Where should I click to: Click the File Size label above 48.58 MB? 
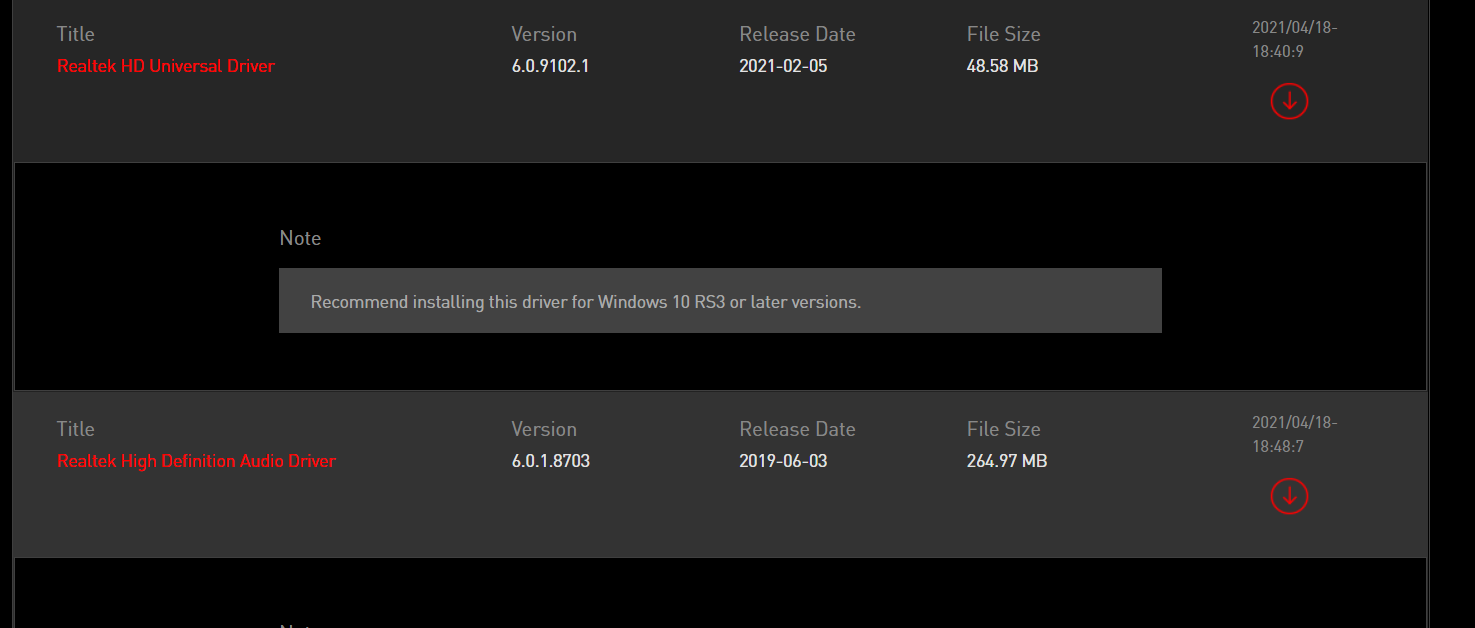point(1003,34)
